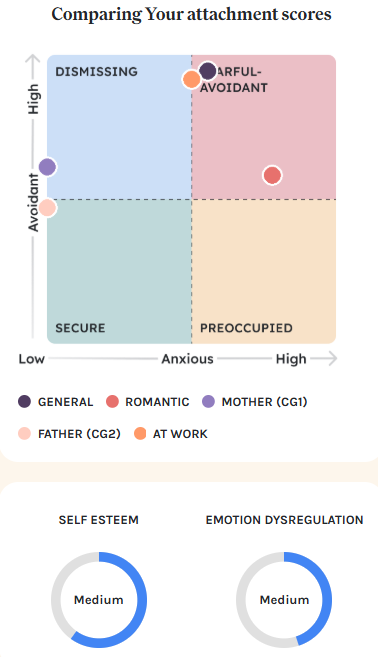Click the Self Esteem donut gauge

coord(99,600)
